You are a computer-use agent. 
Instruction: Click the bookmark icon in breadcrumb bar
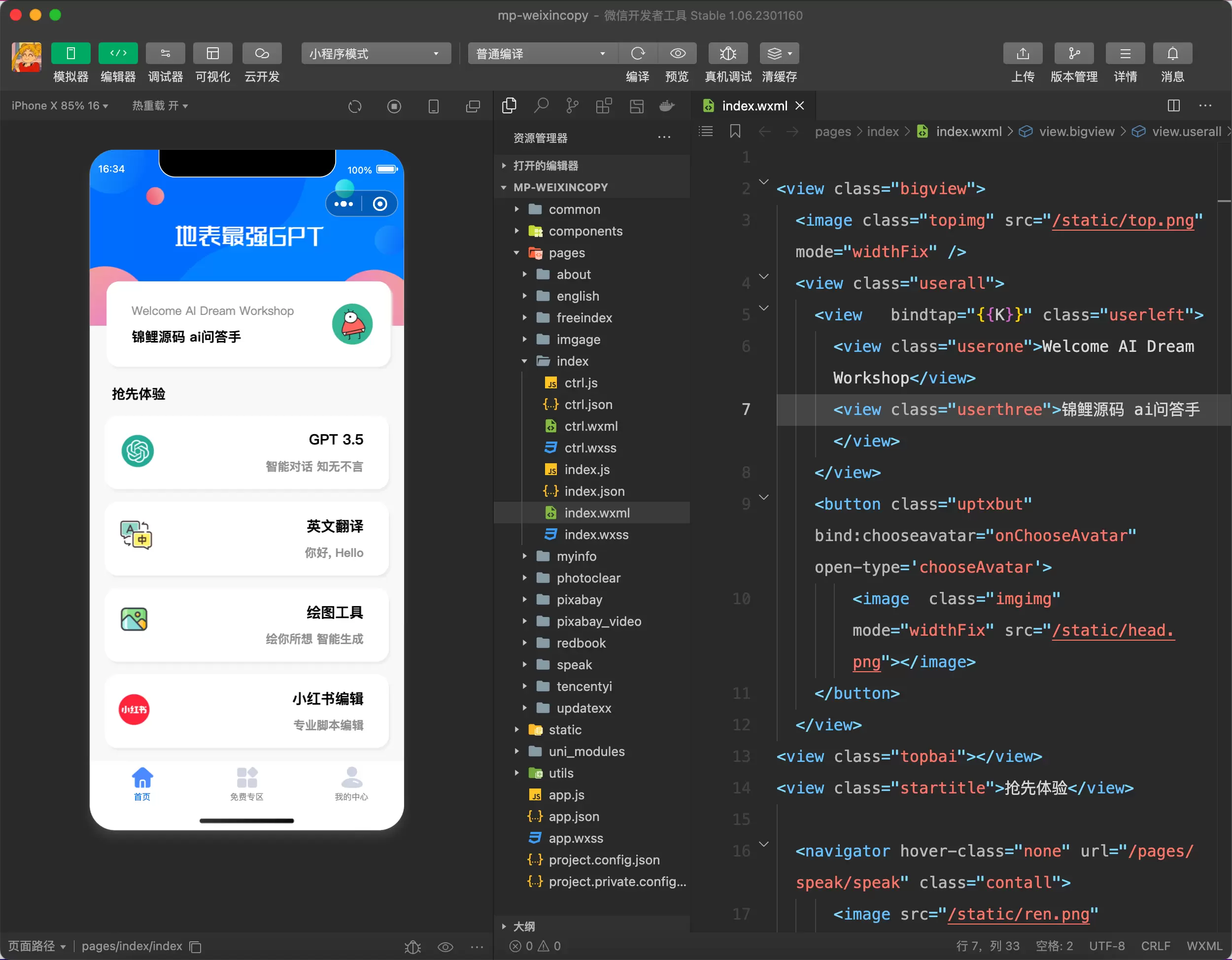coord(735,132)
